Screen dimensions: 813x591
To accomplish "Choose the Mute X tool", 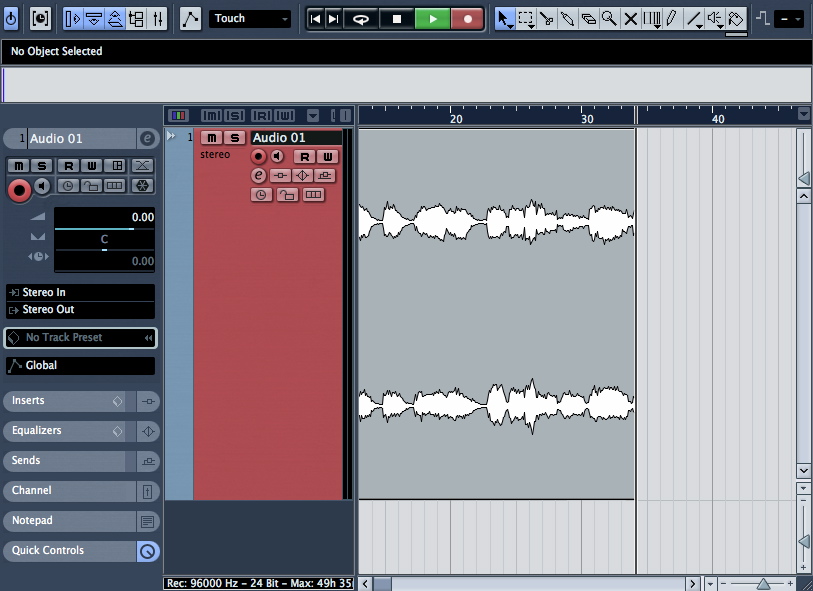I will coord(631,18).
